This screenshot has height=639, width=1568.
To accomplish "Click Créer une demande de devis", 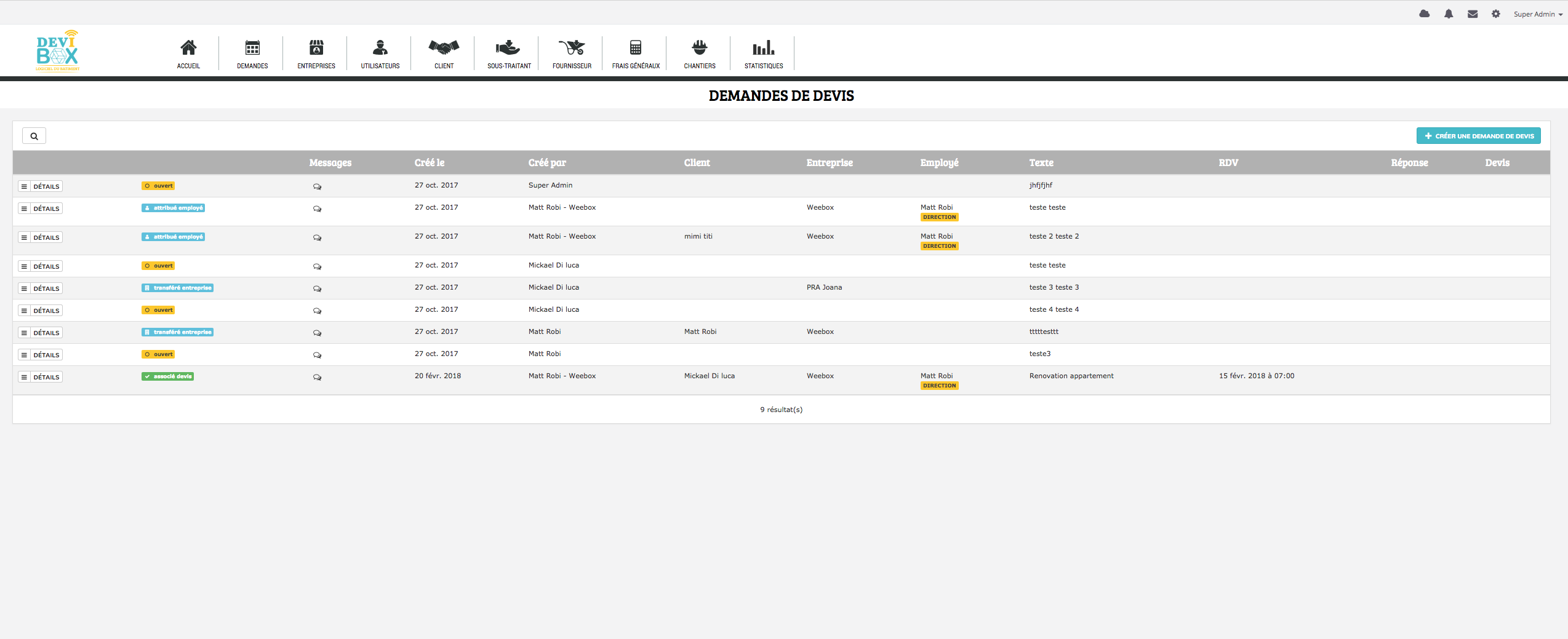I will pos(1478,136).
